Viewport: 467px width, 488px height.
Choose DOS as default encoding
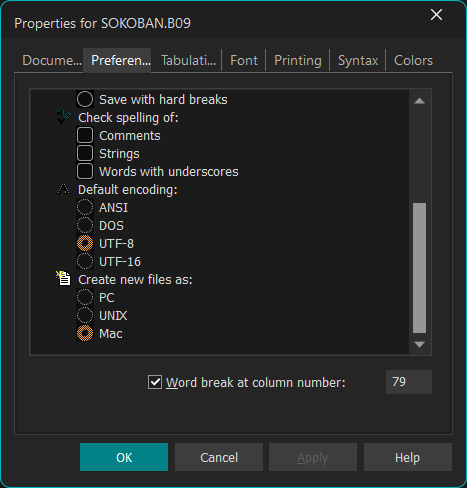click(x=85, y=225)
